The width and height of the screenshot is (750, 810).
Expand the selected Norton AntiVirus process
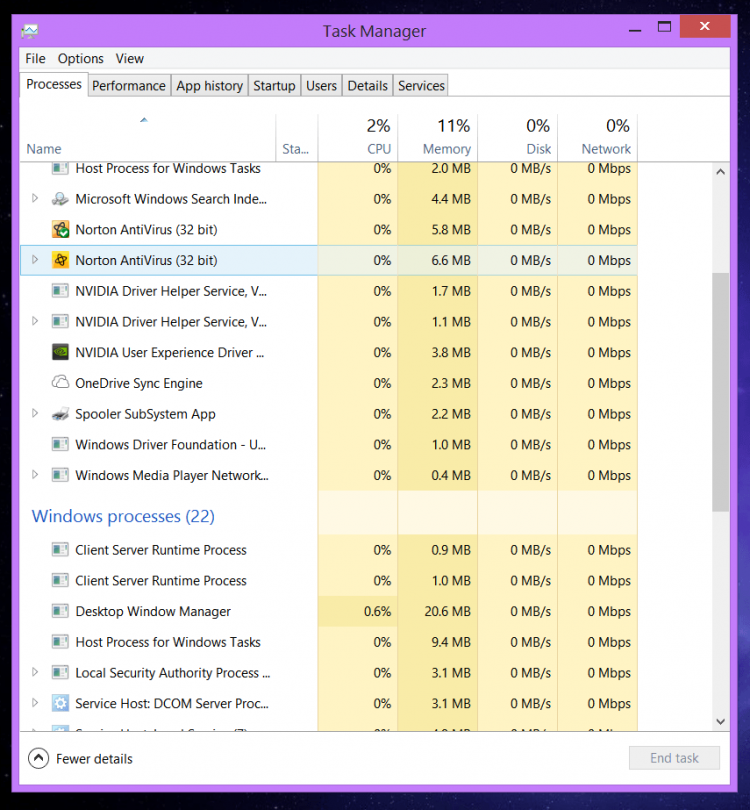pyautogui.click(x=35, y=260)
